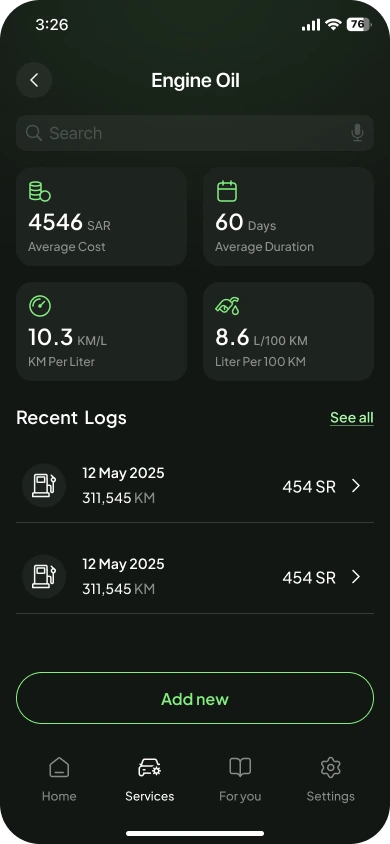The width and height of the screenshot is (390, 844).
Task: Tap the speedometer icon on KM Per Liter card
Action: [x=40, y=306]
